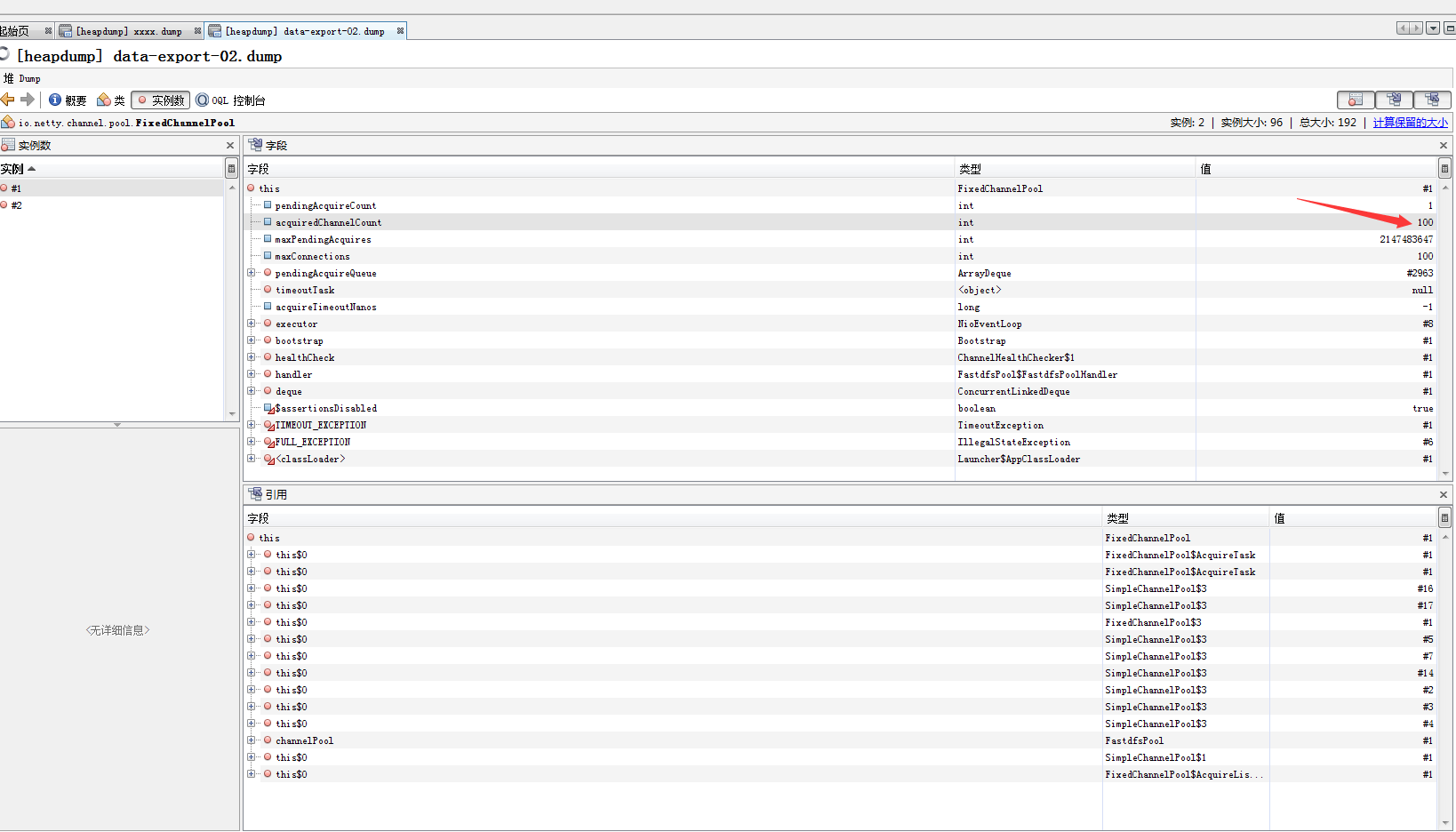Viewport: 1456px width, 832px height.
Task: Expand the bootstrap field node
Action: [x=252, y=340]
